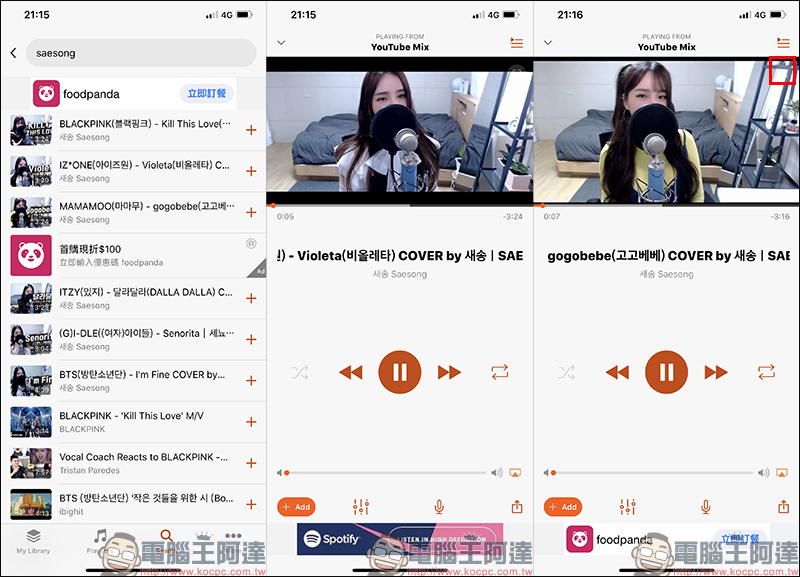Open Kill This Love cover thumbnail
800x577 pixels.
click(31, 130)
